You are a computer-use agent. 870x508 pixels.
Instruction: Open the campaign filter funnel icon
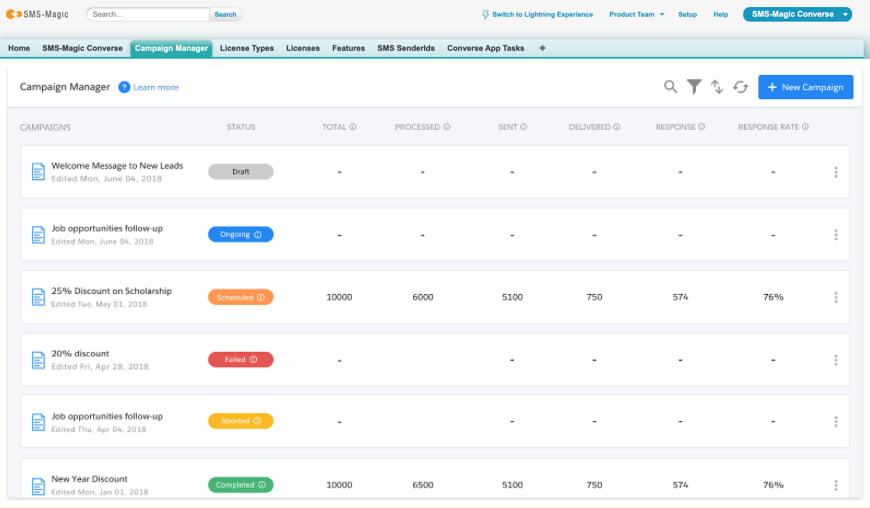tap(694, 87)
